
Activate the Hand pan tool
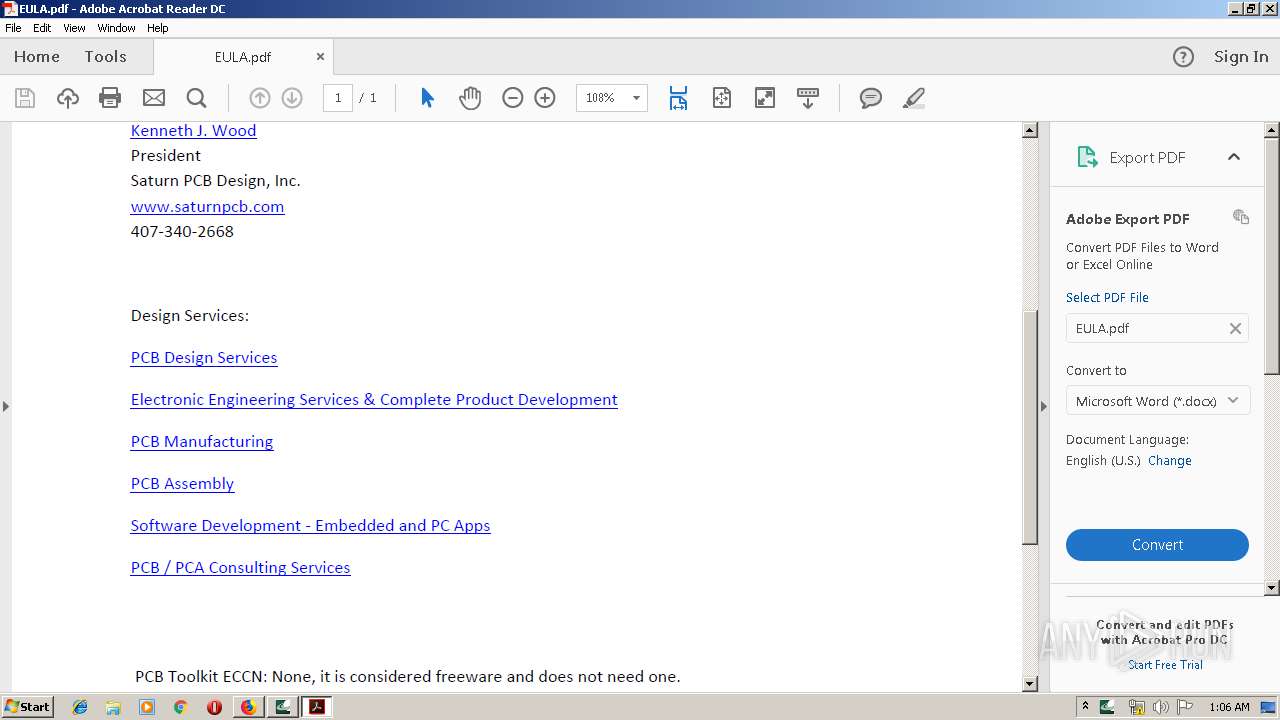click(x=470, y=98)
